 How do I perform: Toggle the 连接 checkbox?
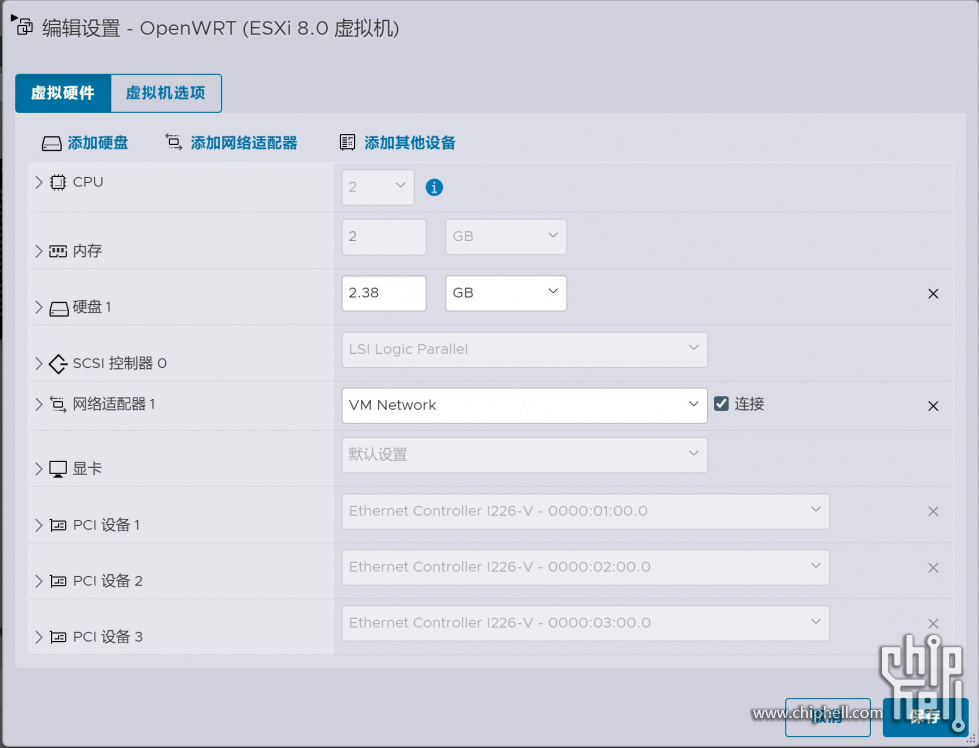point(721,404)
